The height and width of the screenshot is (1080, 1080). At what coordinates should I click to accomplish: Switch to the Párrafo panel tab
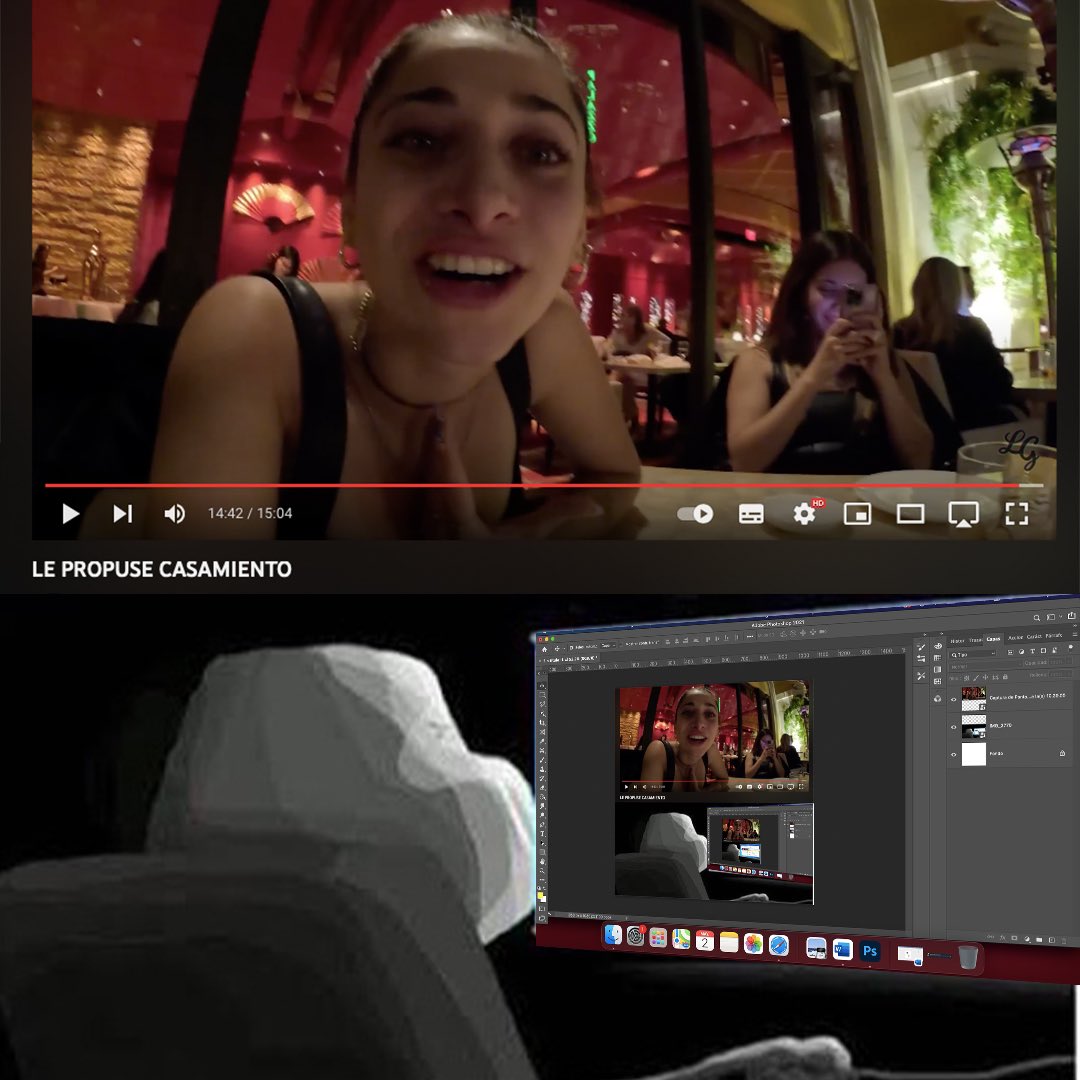point(1054,636)
